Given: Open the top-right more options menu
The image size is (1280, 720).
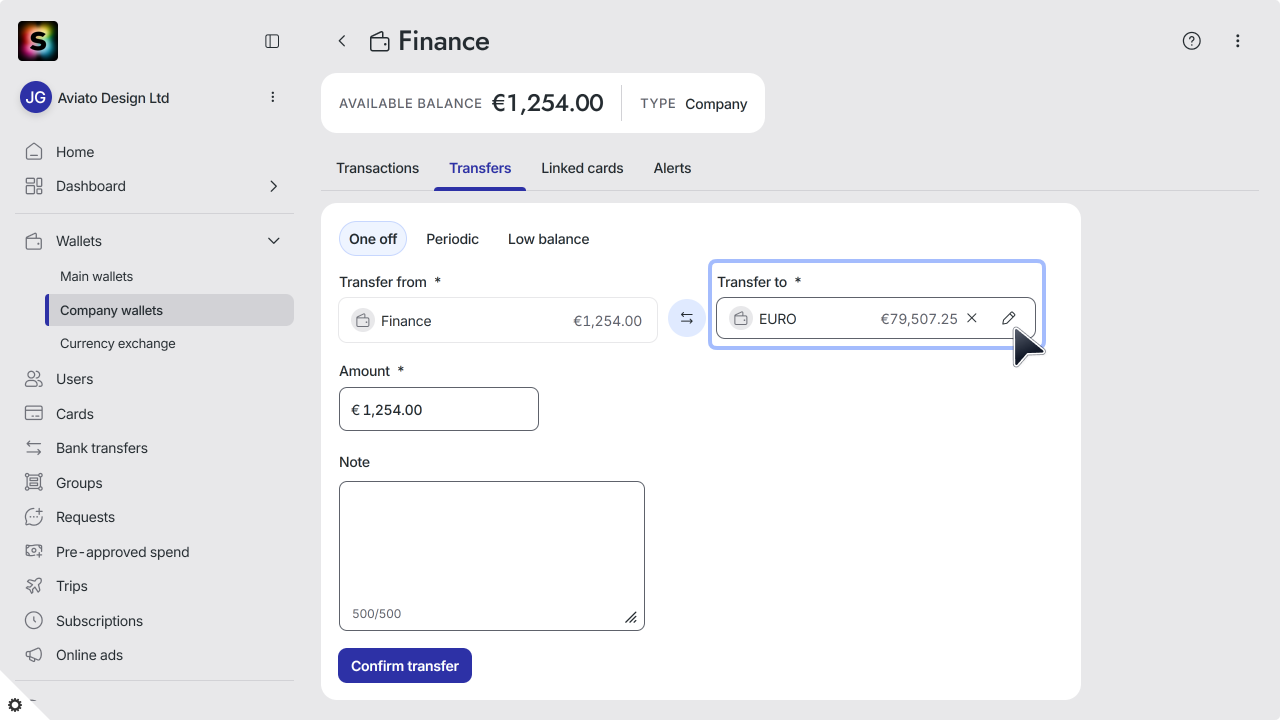Looking at the screenshot, I should coord(1238,41).
